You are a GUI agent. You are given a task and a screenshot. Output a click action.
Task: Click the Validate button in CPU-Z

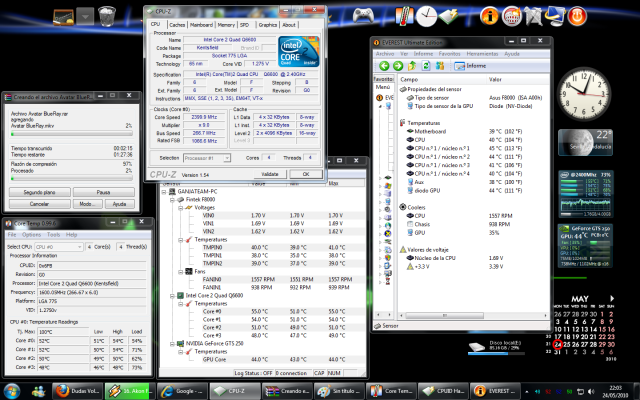point(270,174)
